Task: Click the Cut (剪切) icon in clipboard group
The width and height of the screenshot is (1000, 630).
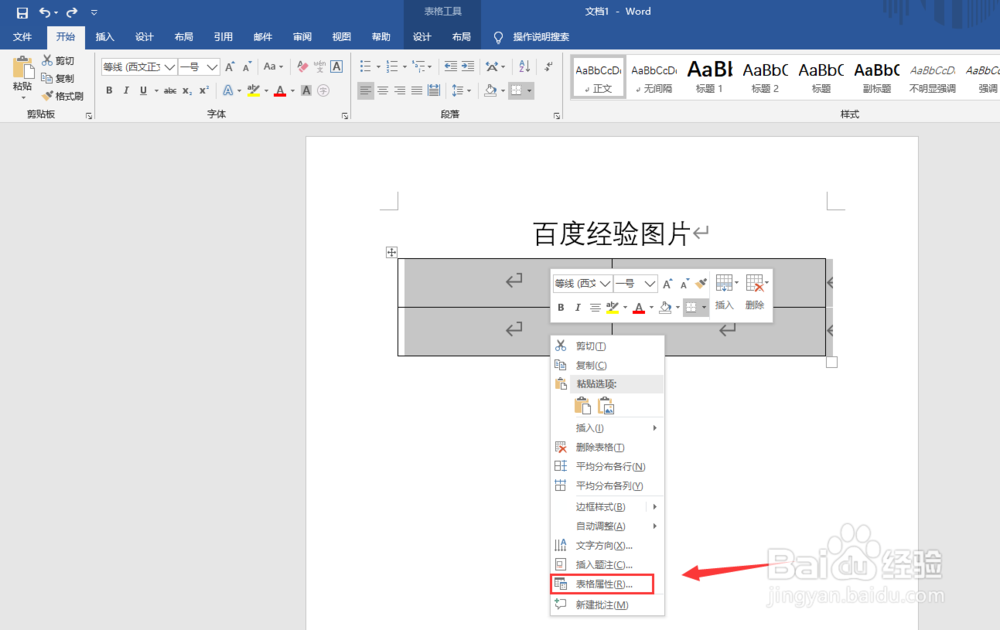Action: 47,60
